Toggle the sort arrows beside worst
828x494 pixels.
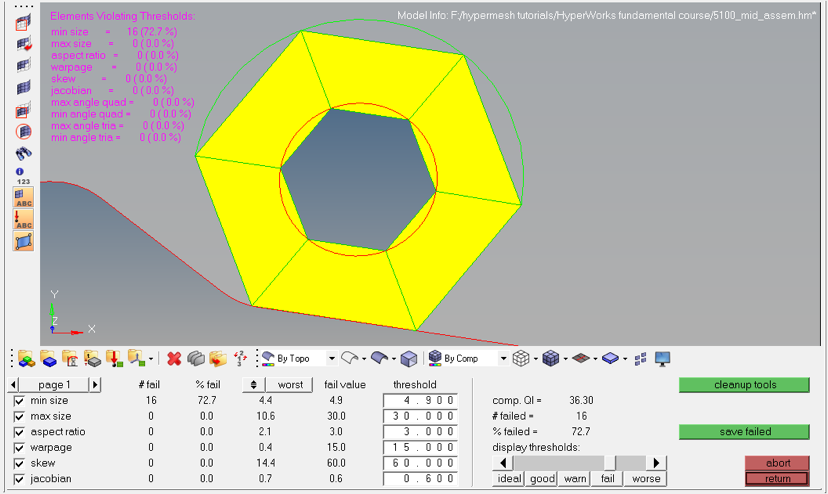[x=253, y=385]
